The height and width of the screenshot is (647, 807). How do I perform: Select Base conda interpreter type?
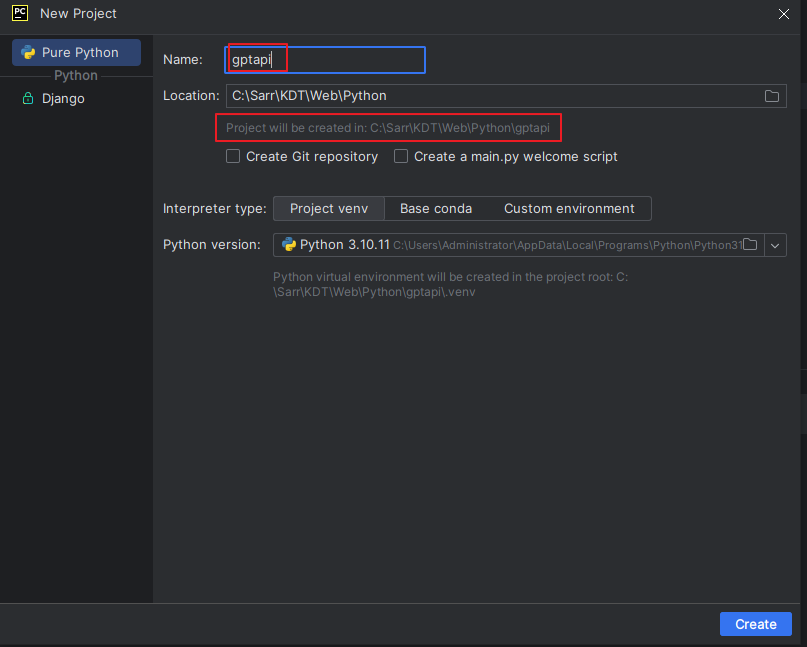[x=436, y=208]
